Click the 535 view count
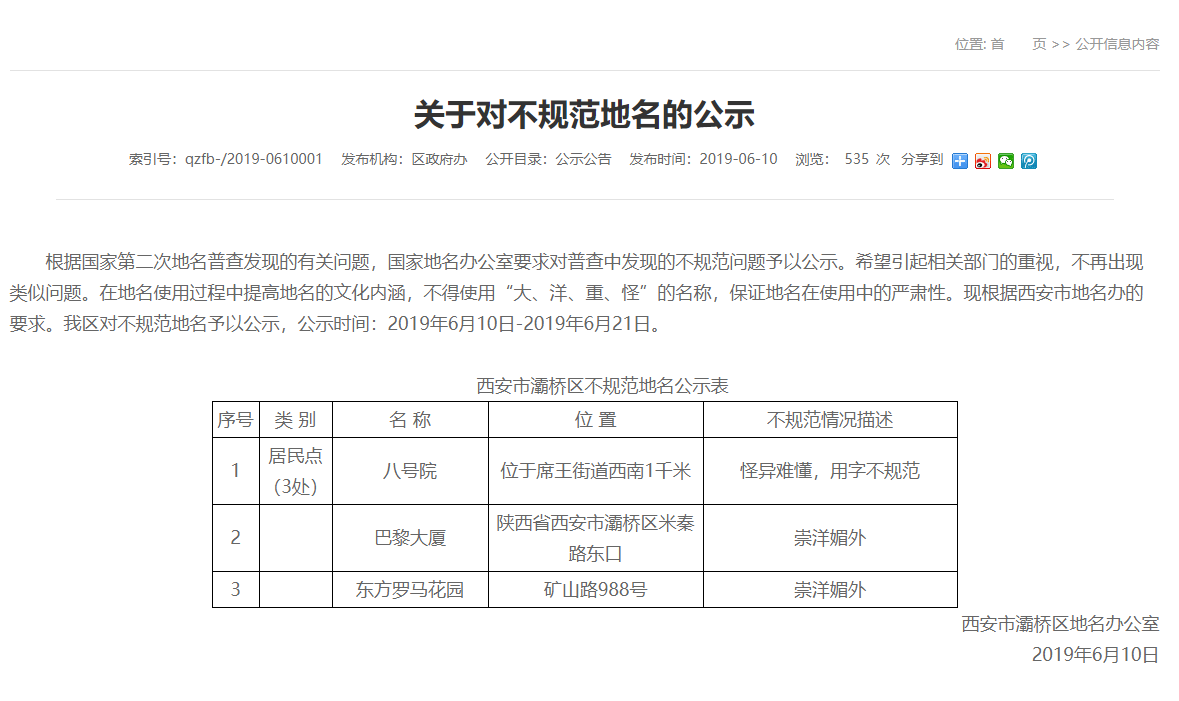The width and height of the screenshot is (1179, 701). click(x=856, y=159)
